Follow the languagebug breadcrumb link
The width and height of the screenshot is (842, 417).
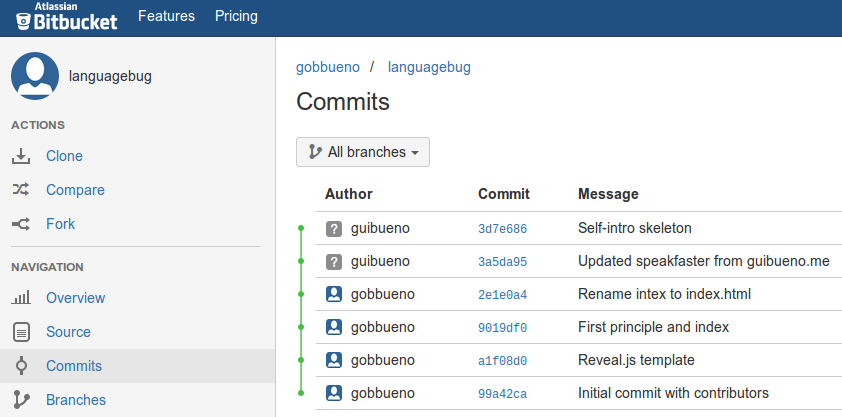pos(429,67)
